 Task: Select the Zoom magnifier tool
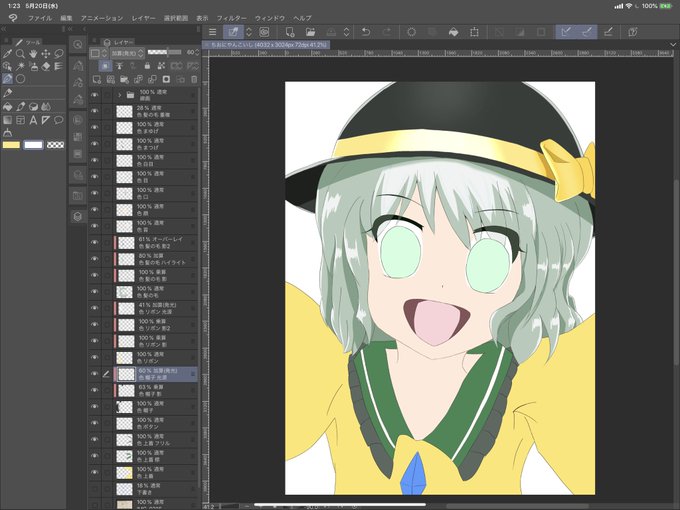click(x=20, y=54)
